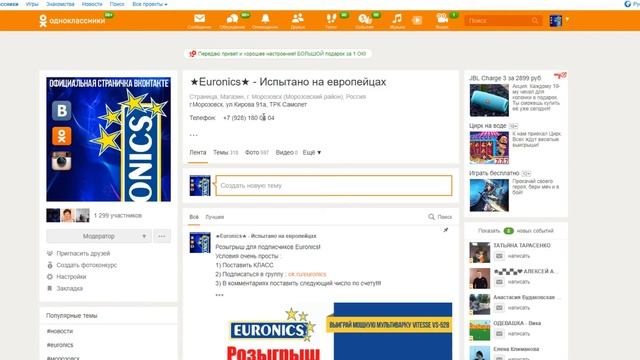This screenshot has width=640, height=360.
Task: Click the Закладка bookmark icon
Action: click(50, 288)
